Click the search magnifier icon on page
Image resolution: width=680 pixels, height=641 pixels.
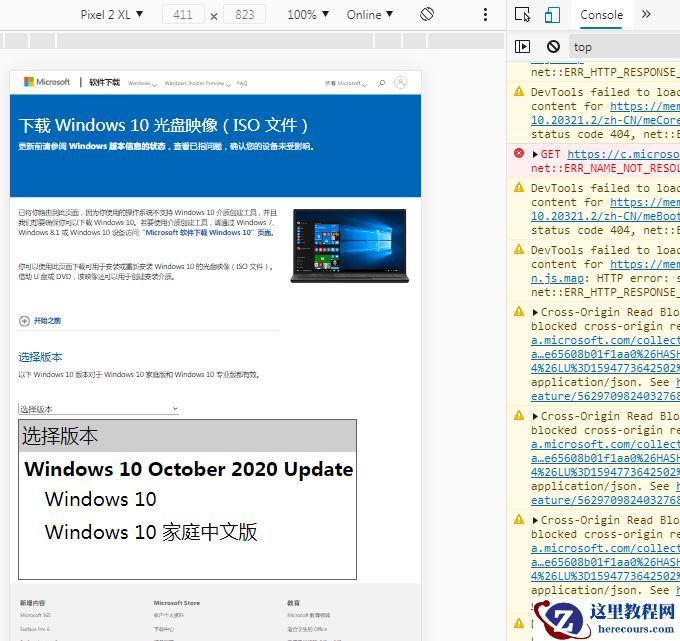coord(381,83)
